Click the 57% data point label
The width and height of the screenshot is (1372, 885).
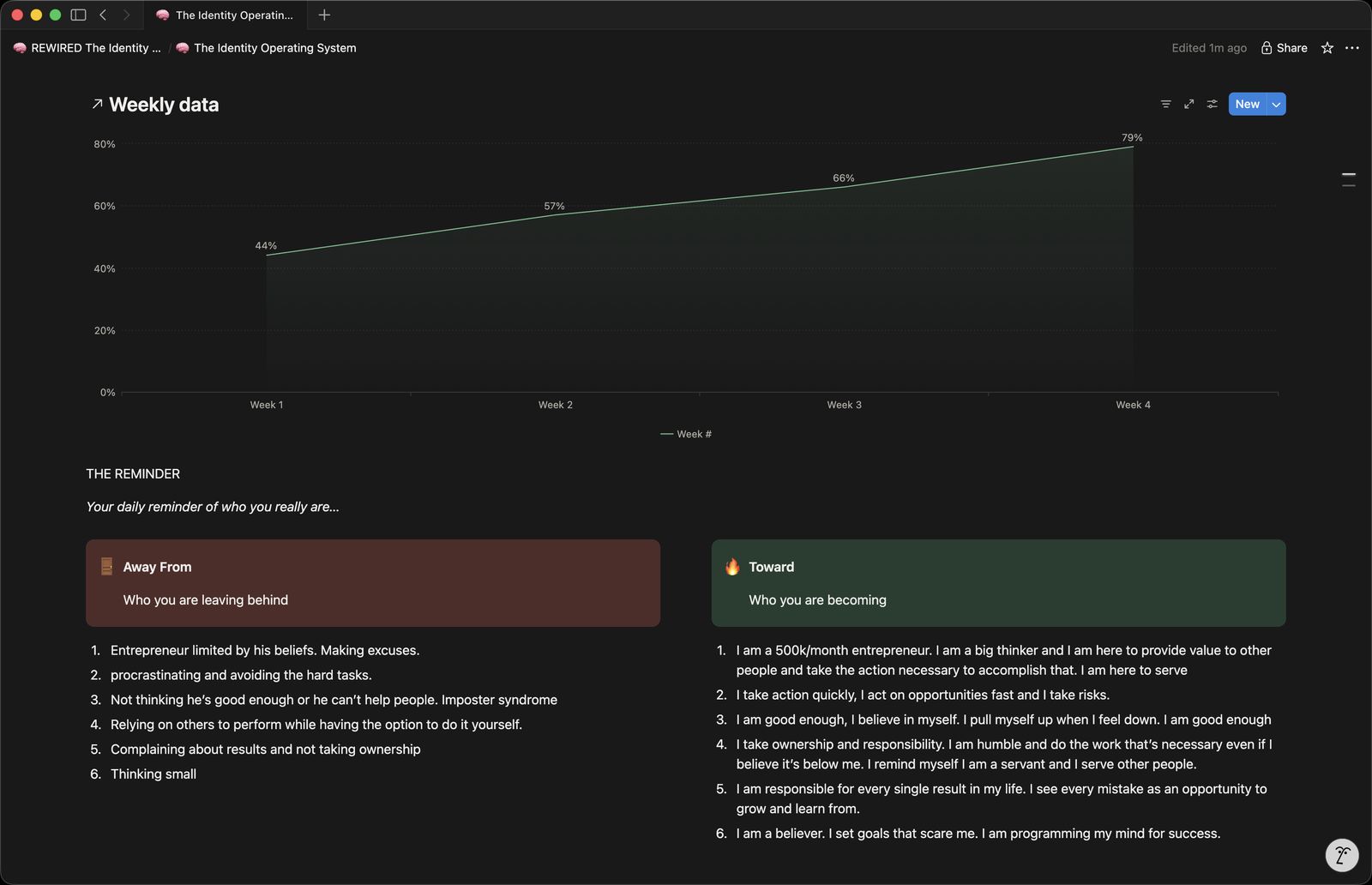(x=554, y=206)
